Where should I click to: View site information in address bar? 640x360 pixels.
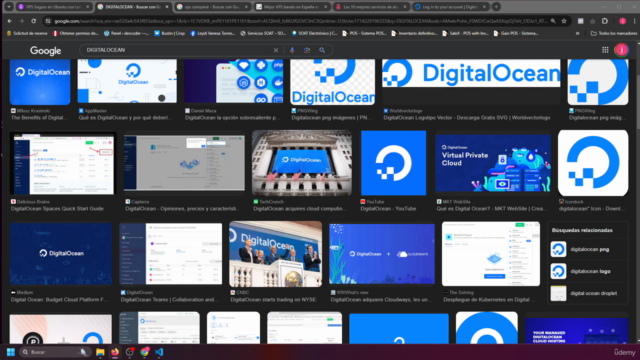[48, 21]
